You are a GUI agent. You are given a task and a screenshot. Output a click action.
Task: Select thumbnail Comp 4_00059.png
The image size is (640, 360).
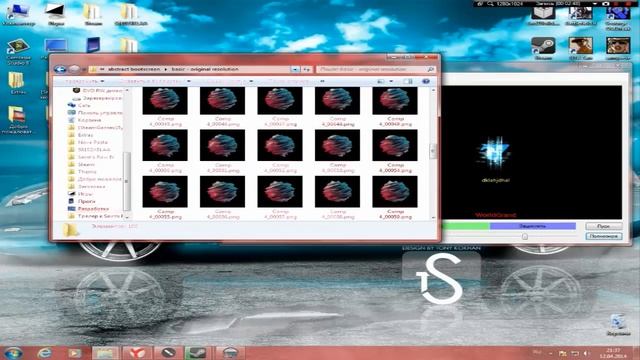(x=395, y=198)
